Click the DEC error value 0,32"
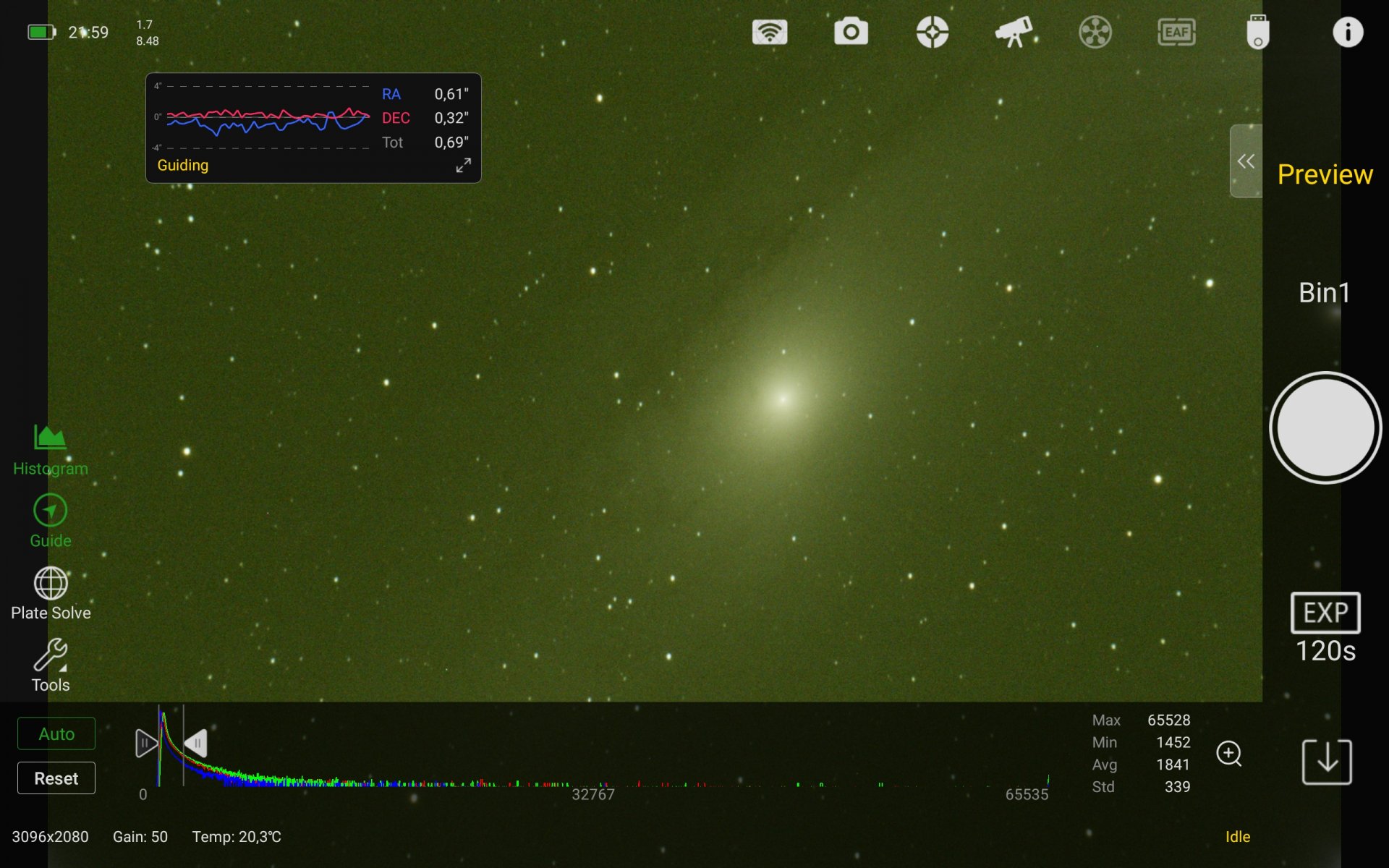Image resolution: width=1389 pixels, height=868 pixels. click(451, 118)
